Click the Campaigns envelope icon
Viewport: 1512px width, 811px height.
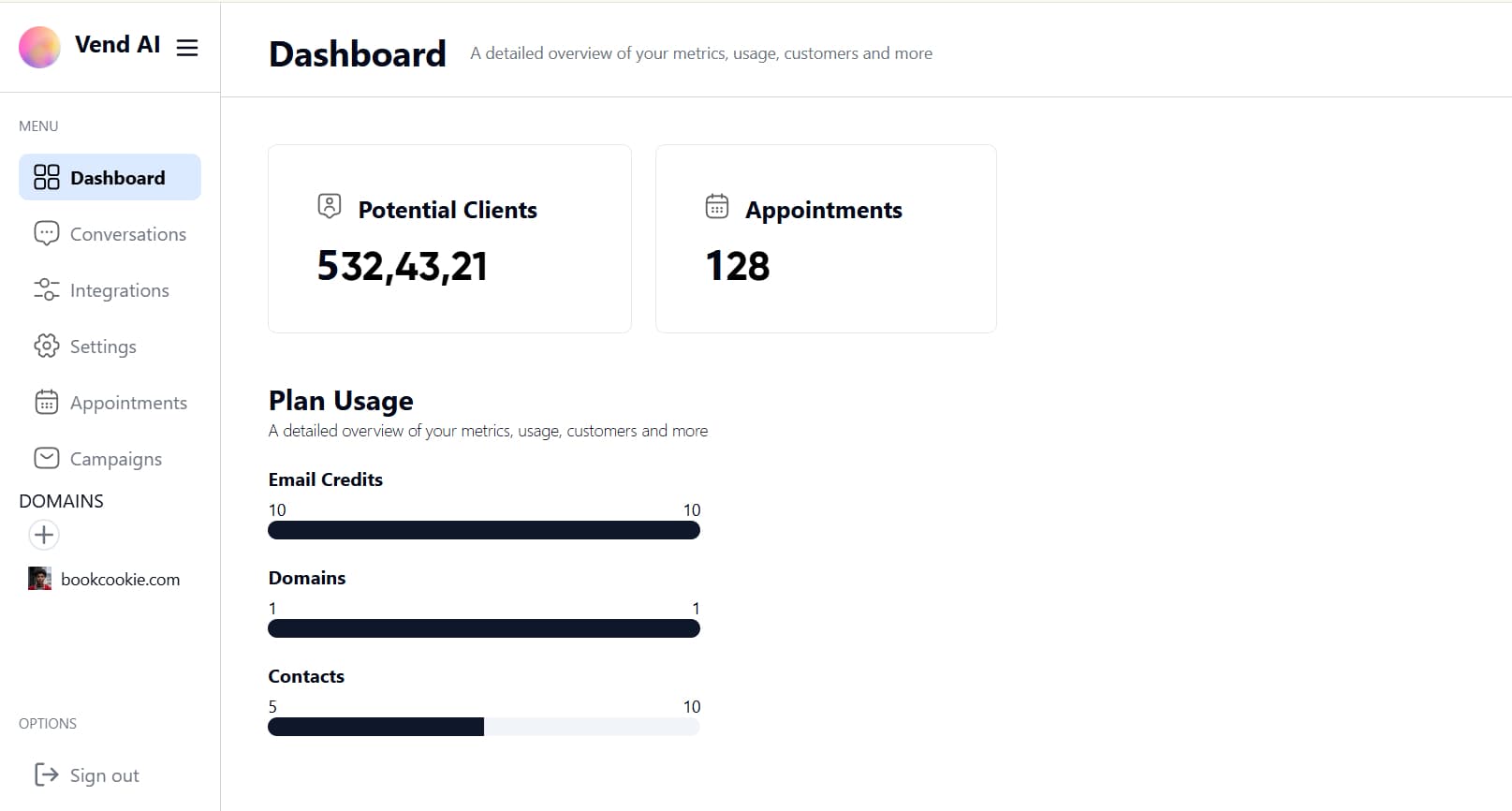coord(46,458)
